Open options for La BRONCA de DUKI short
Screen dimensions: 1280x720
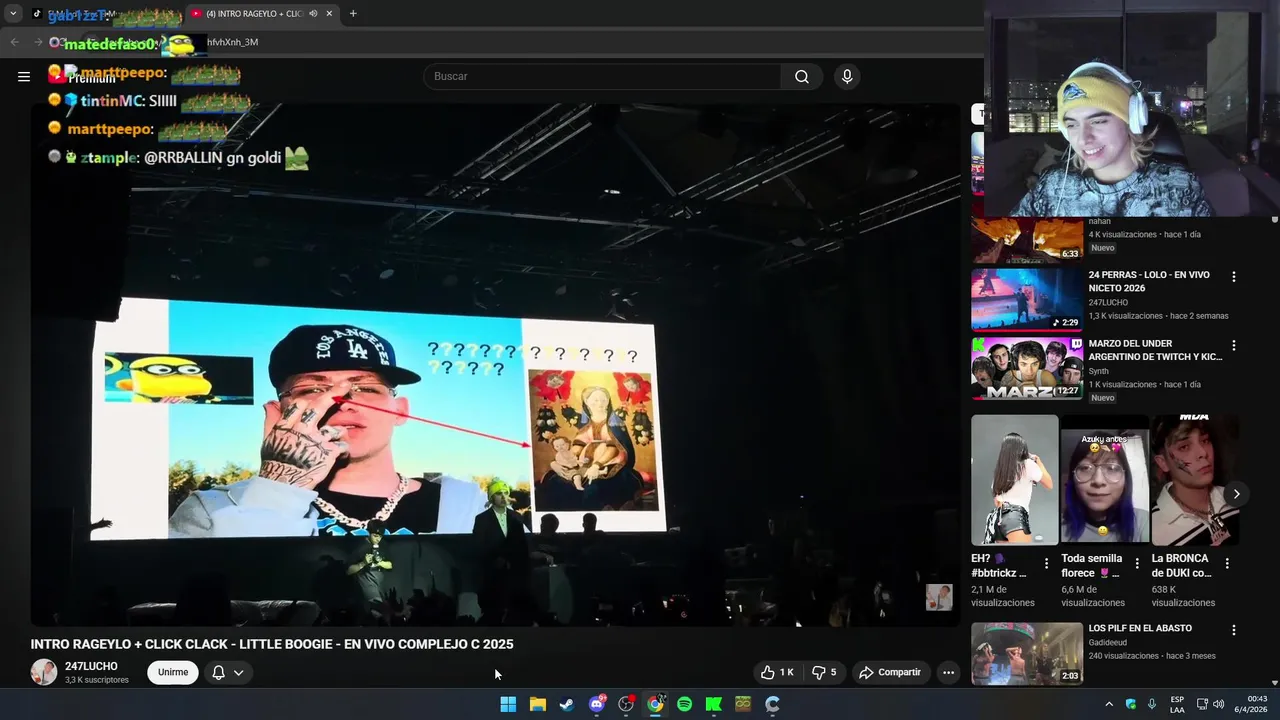click(x=1227, y=564)
